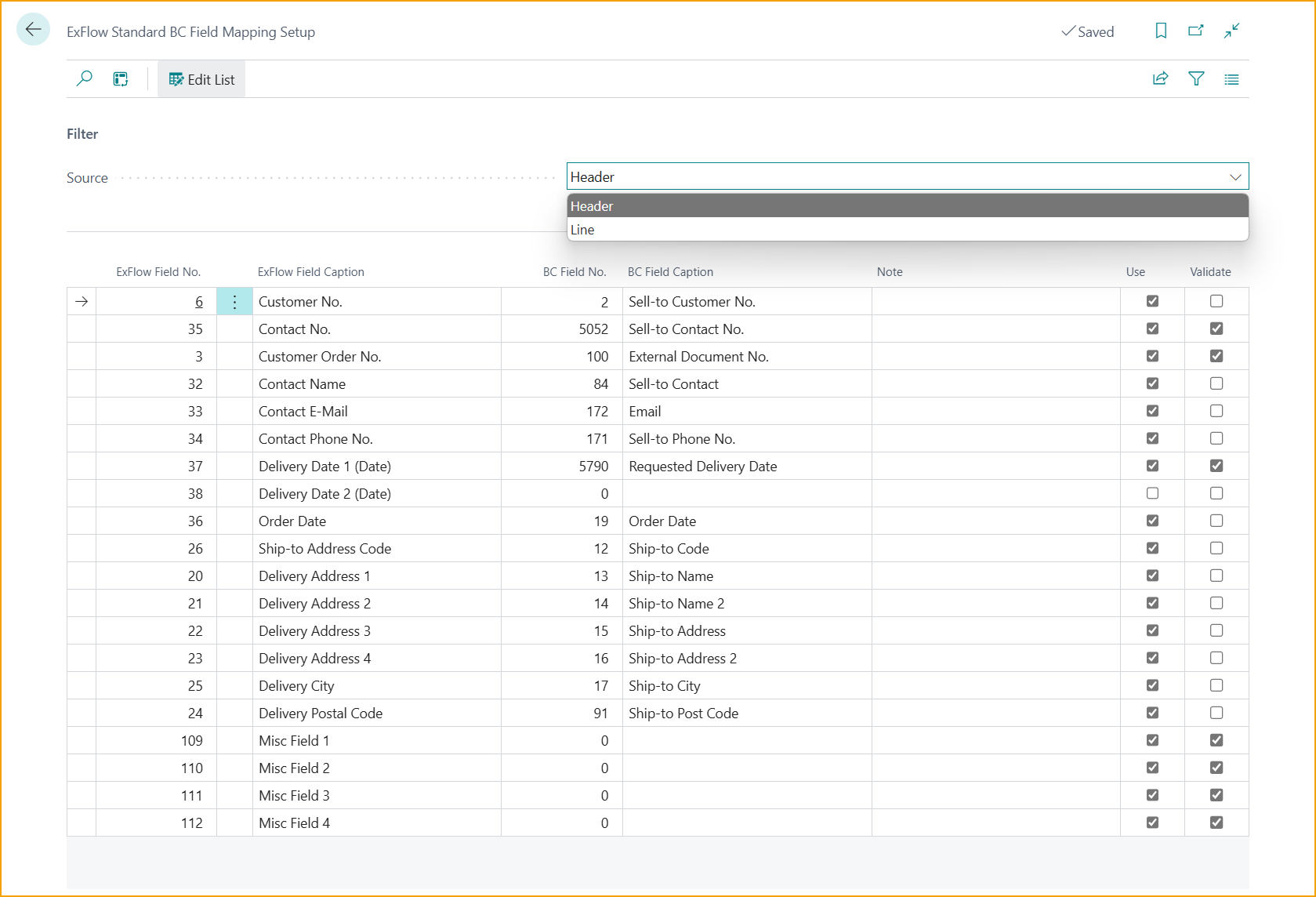Open page in new window icon
The image size is (1316, 897).
tap(1195, 31)
